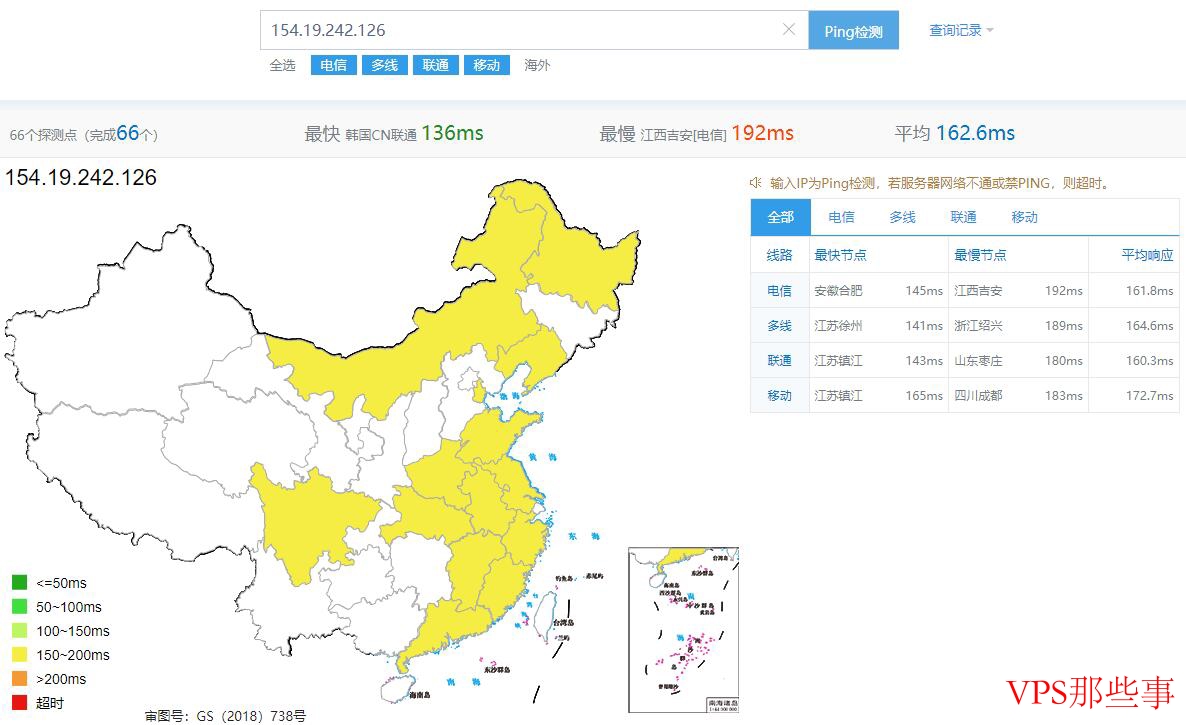Click the 安徽合肥 fastest node cell

click(x=838, y=290)
